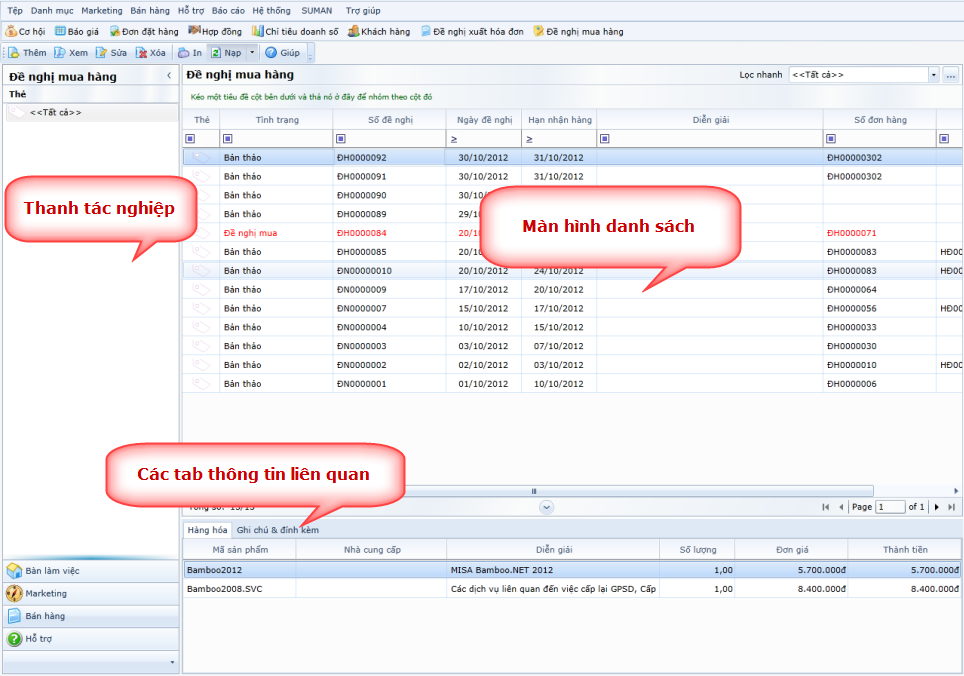Click the Thêm (Add) toolbar icon
Image resolution: width=964 pixels, height=676 pixels.
[15, 52]
